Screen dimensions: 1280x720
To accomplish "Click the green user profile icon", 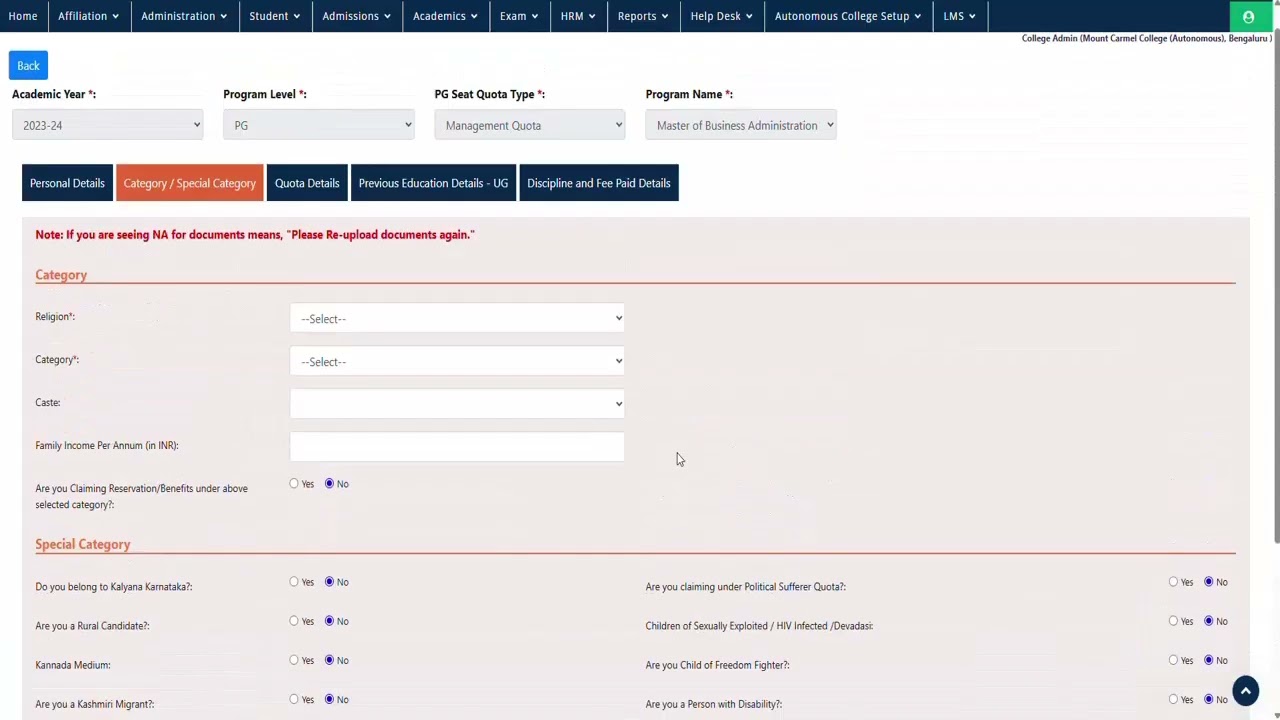I will (1248, 16).
